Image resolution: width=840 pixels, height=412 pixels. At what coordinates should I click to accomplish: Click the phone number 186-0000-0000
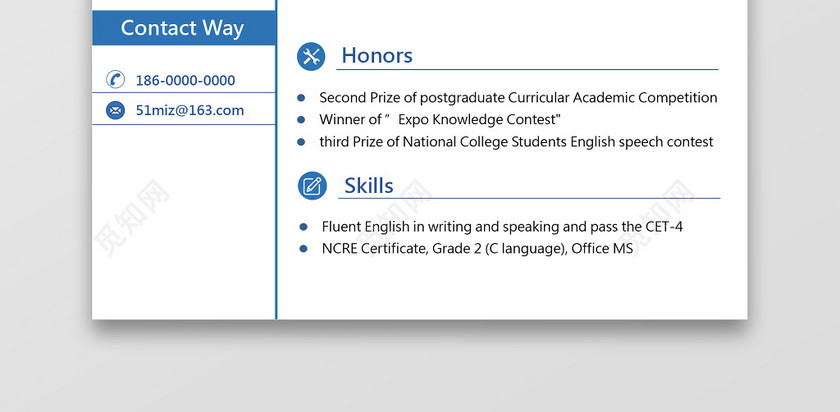pyautogui.click(x=185, y=80)
